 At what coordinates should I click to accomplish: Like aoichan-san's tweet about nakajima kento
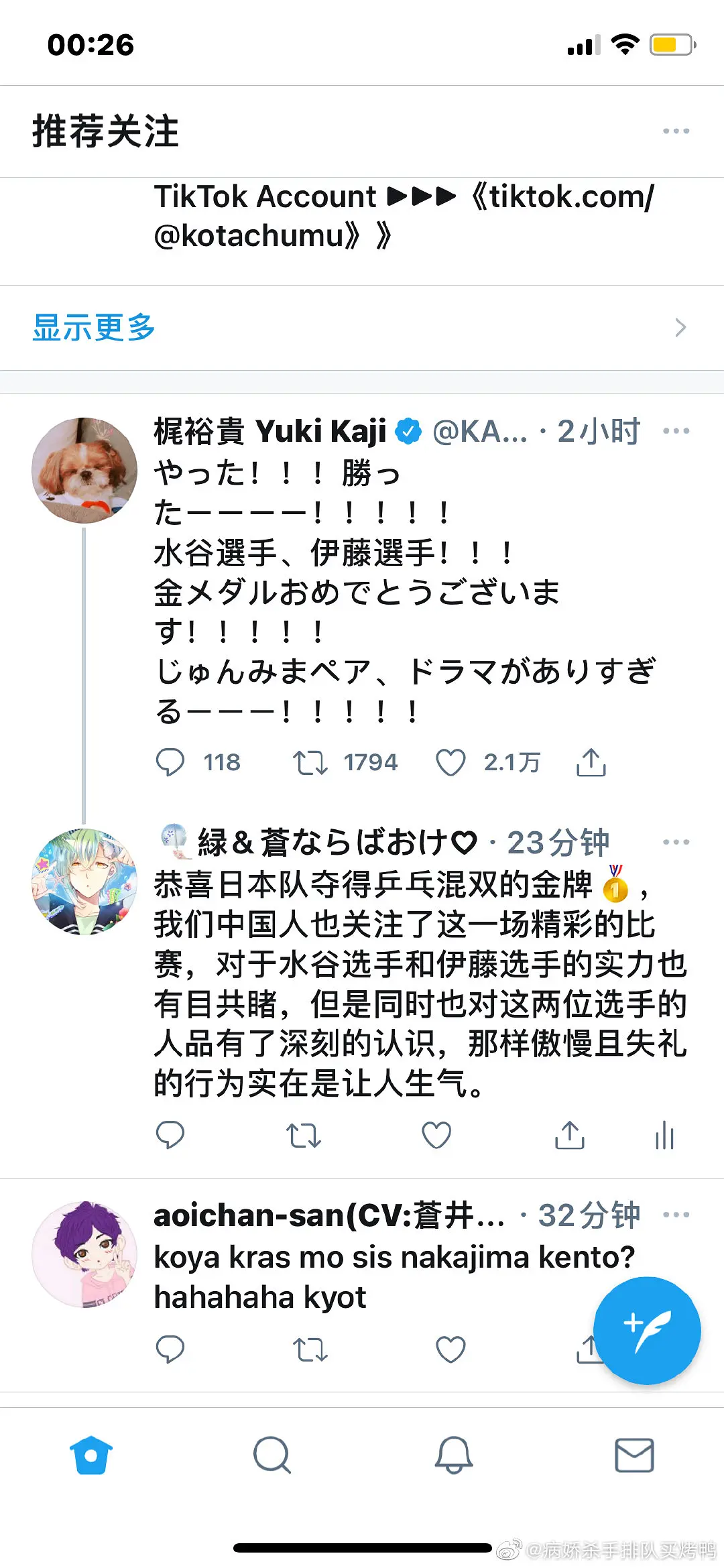tap(450, 1349)
